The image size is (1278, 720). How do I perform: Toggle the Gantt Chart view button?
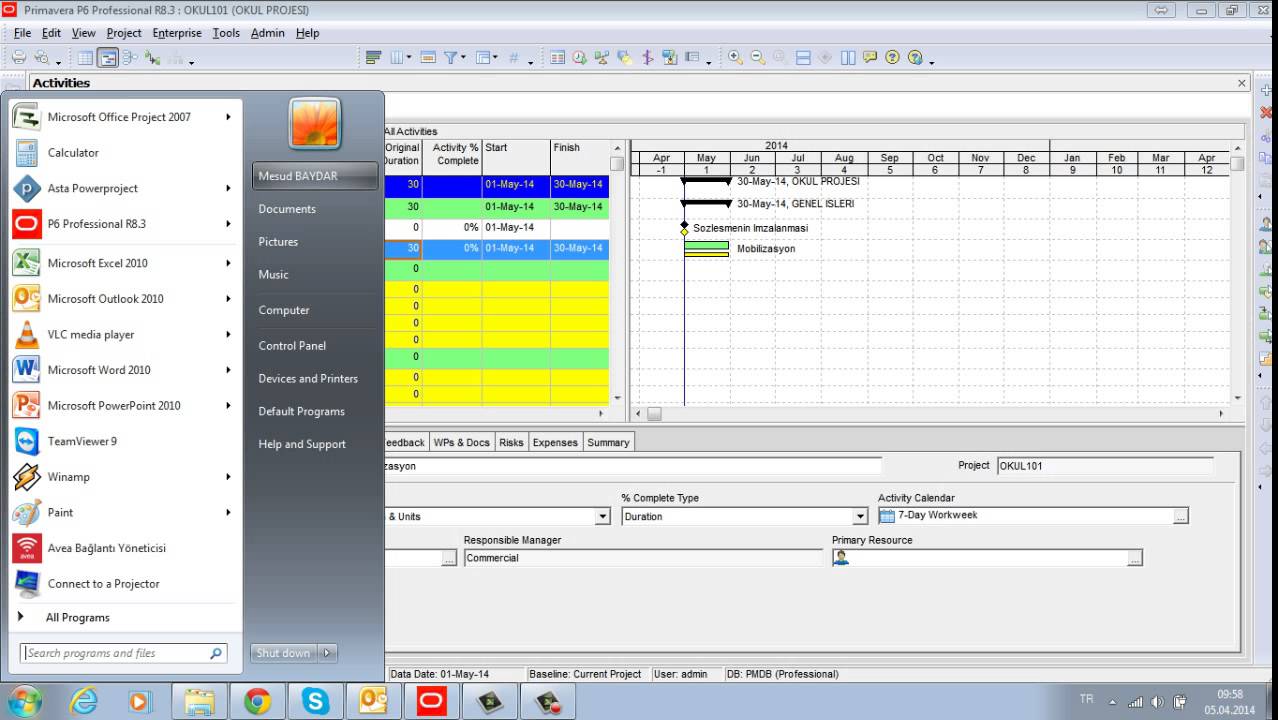coord(108,58)
